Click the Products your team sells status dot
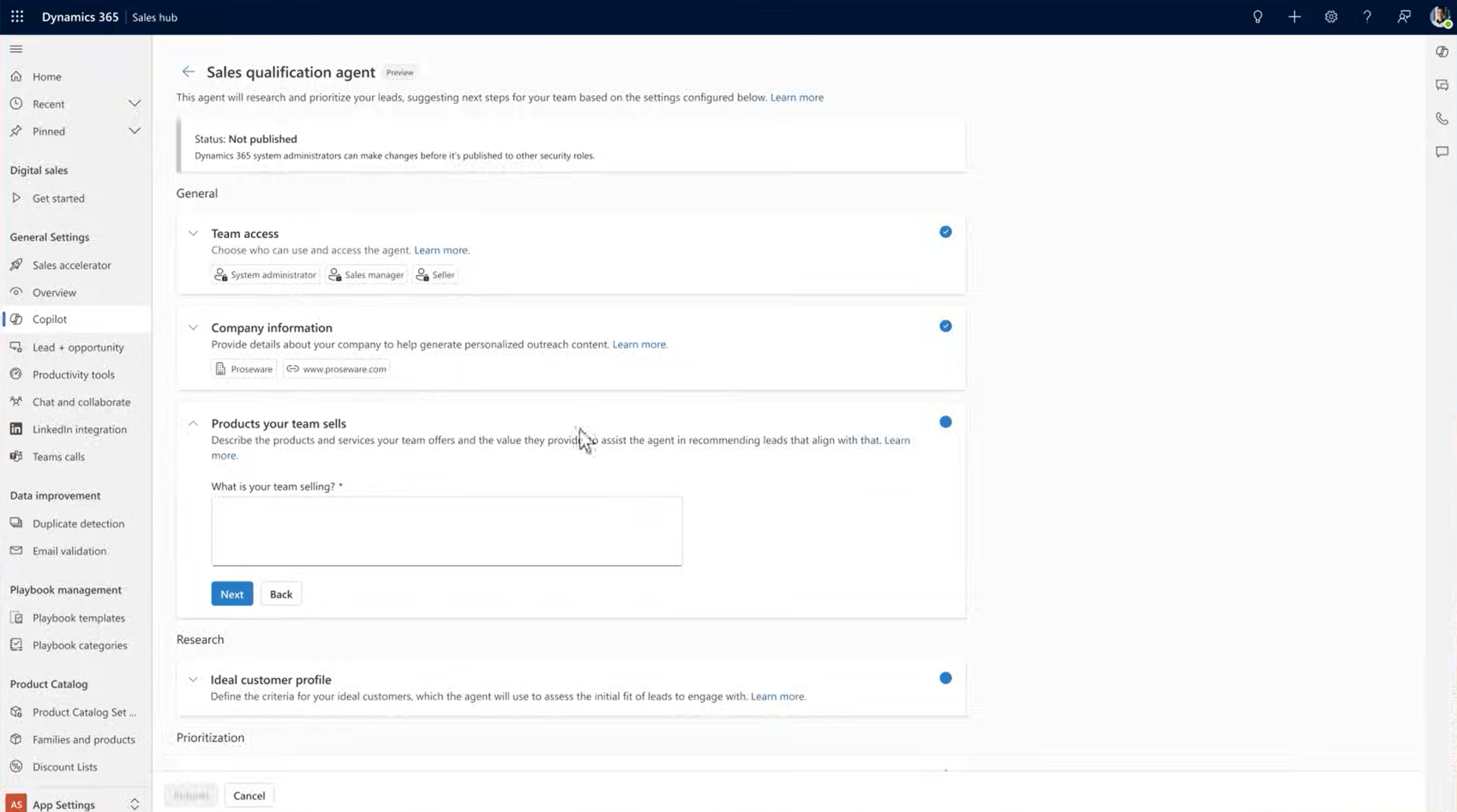This screenshot has width=1457, height=812. click(x=945, y=422)
